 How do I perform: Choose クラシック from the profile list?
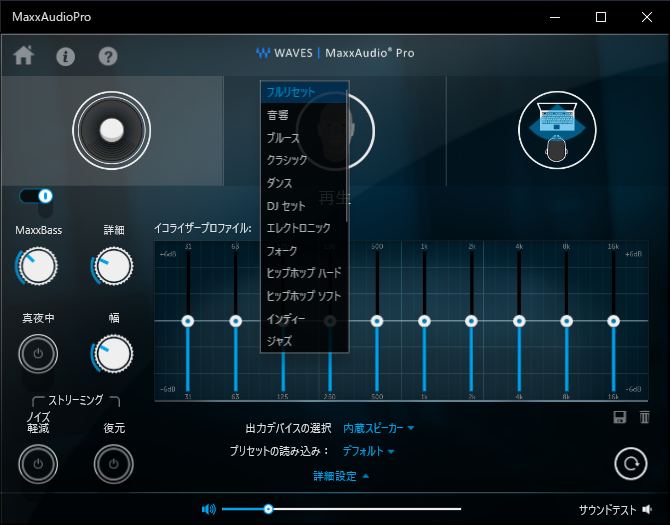[x=303, y=160]
